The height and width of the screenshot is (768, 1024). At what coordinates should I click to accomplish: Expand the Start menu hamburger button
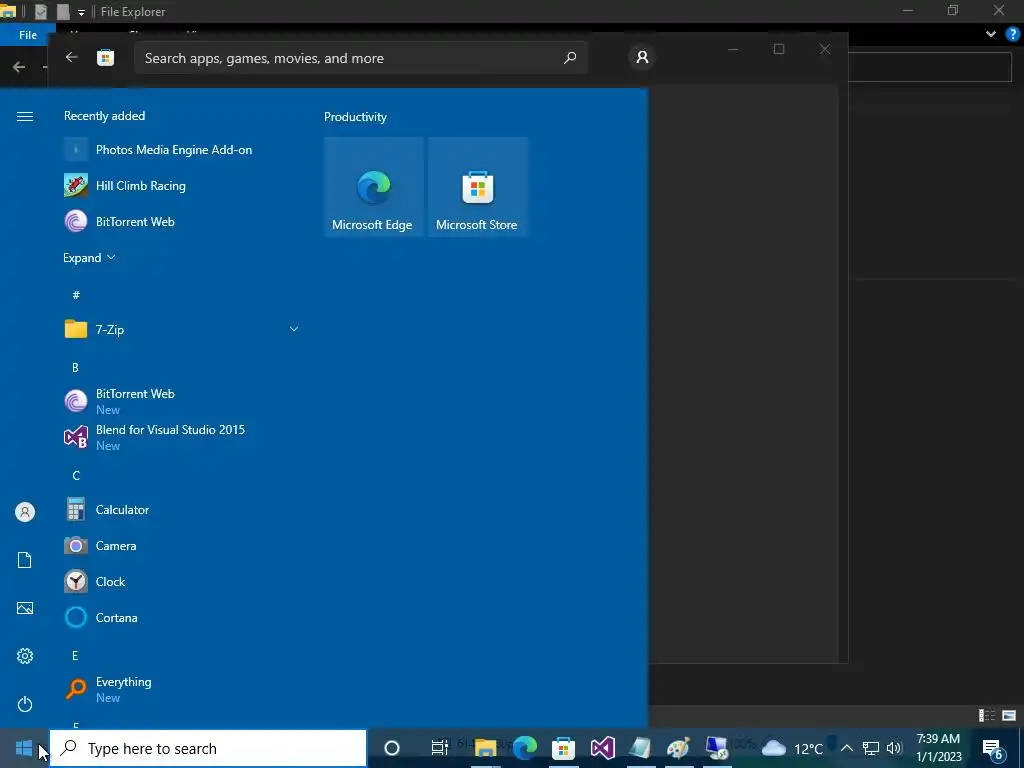[x=25, y=116]
